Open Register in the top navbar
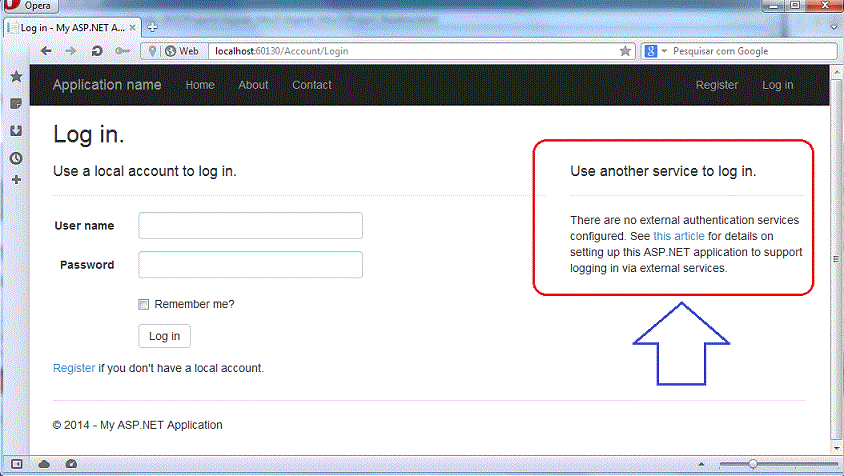The height and width of the screenshot is (476, 844). (x=717, y=85)
